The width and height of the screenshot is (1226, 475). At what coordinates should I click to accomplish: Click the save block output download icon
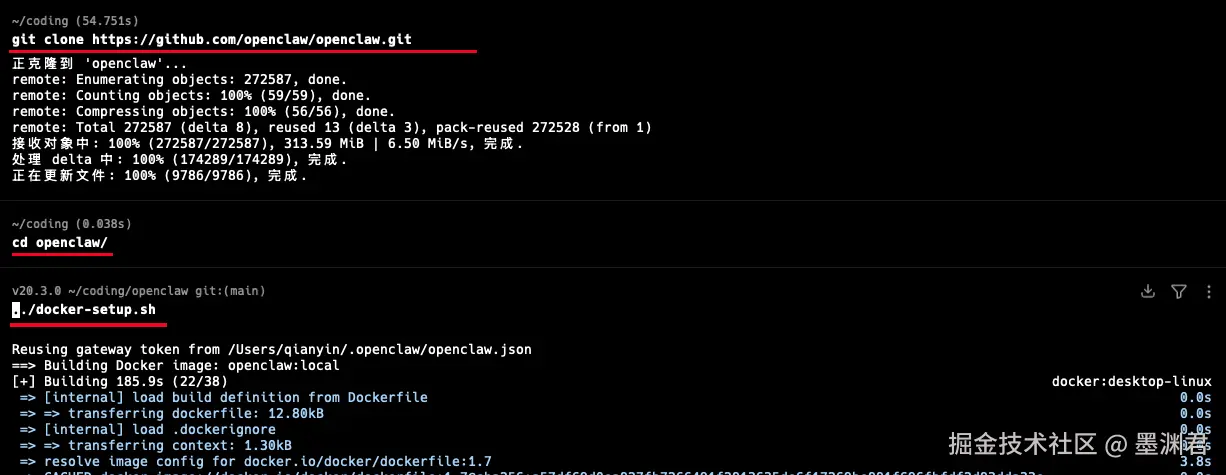[x=1148, y=291]
